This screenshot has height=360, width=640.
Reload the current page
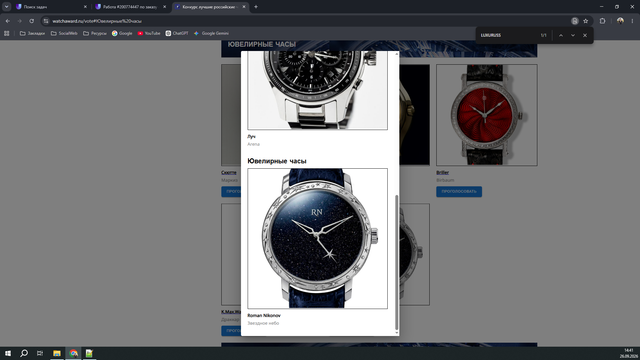click(x=31, y=21)
